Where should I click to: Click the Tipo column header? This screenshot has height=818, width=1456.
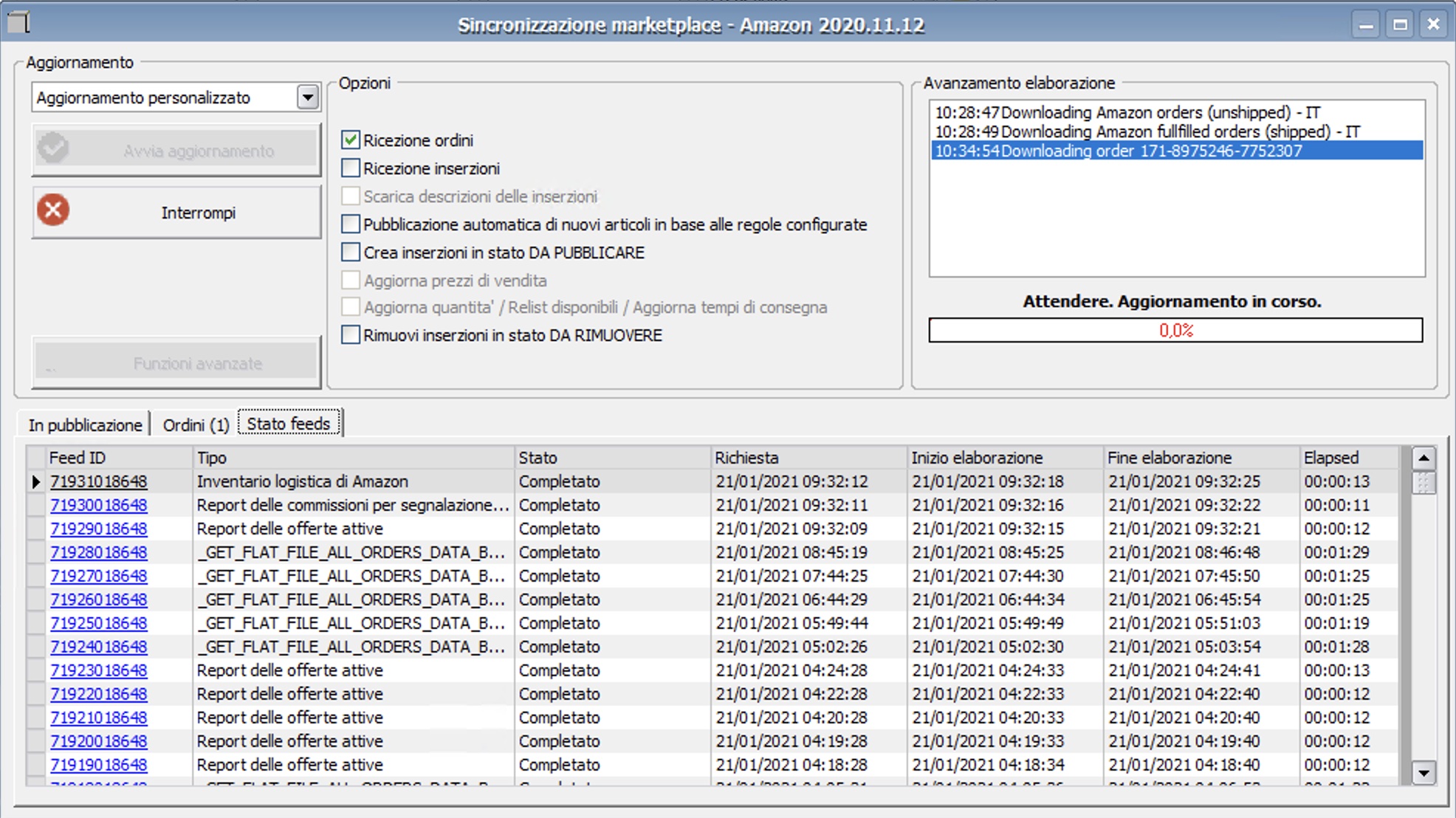pyautogui.click(x=354, y=458)
